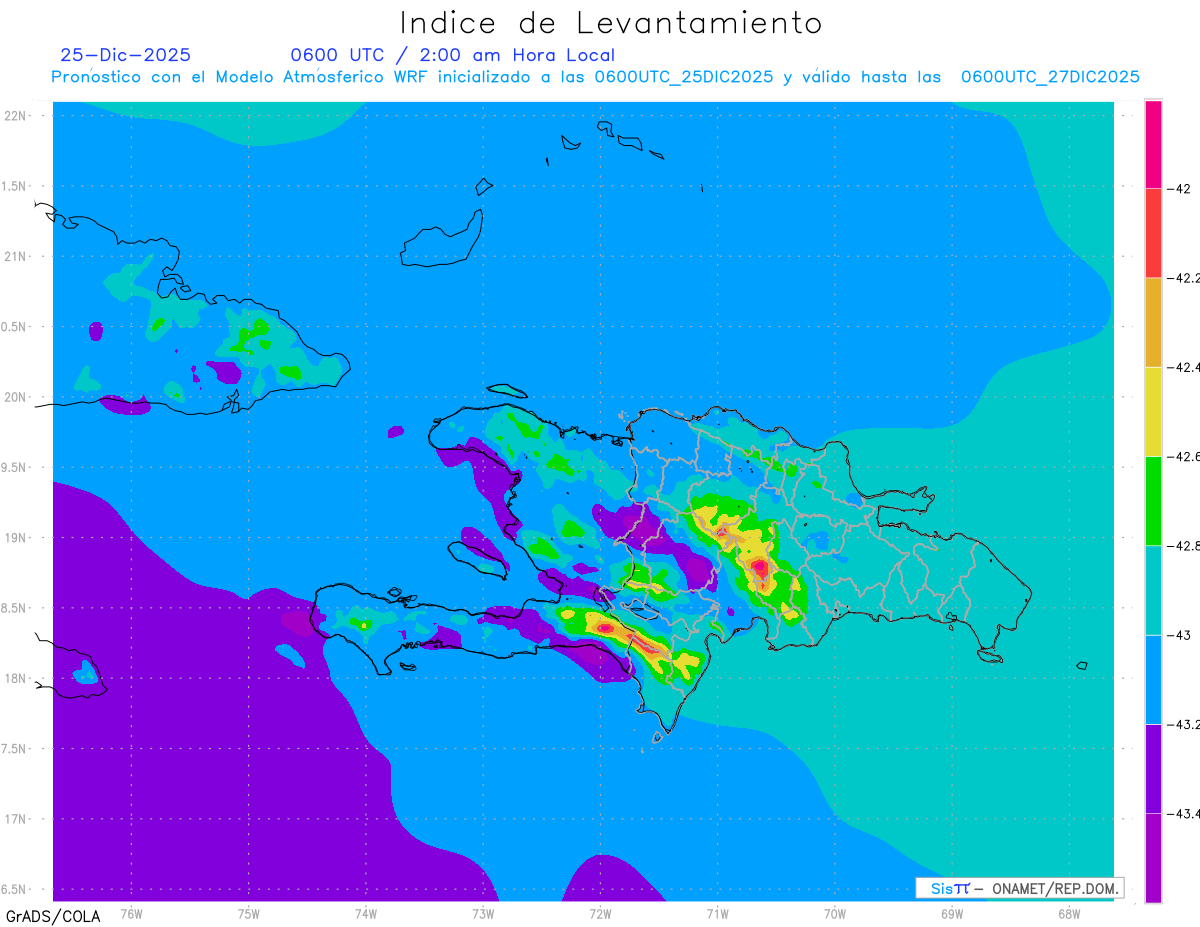This screenshot has height=927, width=1200.
Task: Click the '68W' longitude label
Action: tap(1069, 913)
